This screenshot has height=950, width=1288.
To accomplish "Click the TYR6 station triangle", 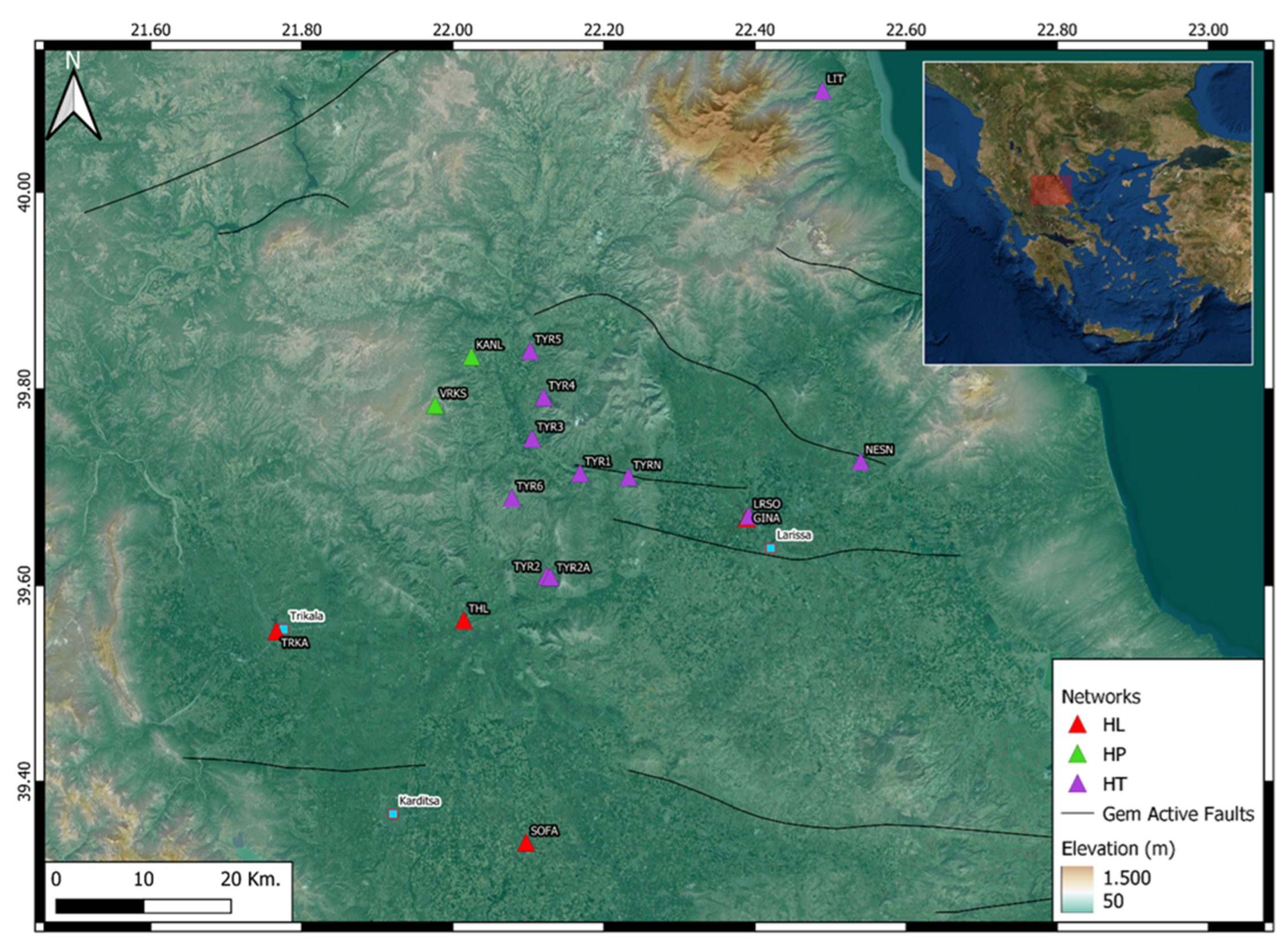I will click(512, 499).
